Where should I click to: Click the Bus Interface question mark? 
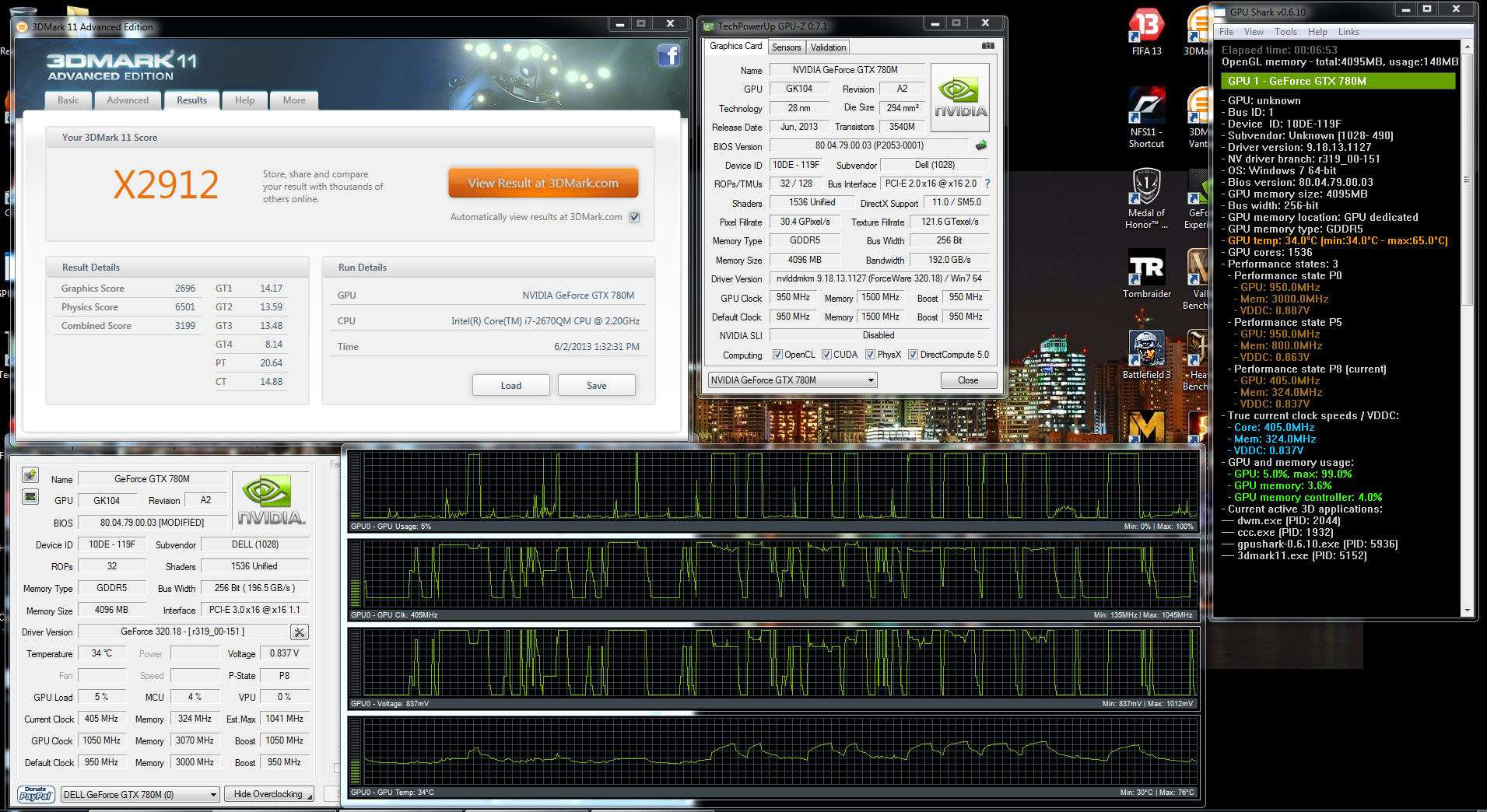987,184
